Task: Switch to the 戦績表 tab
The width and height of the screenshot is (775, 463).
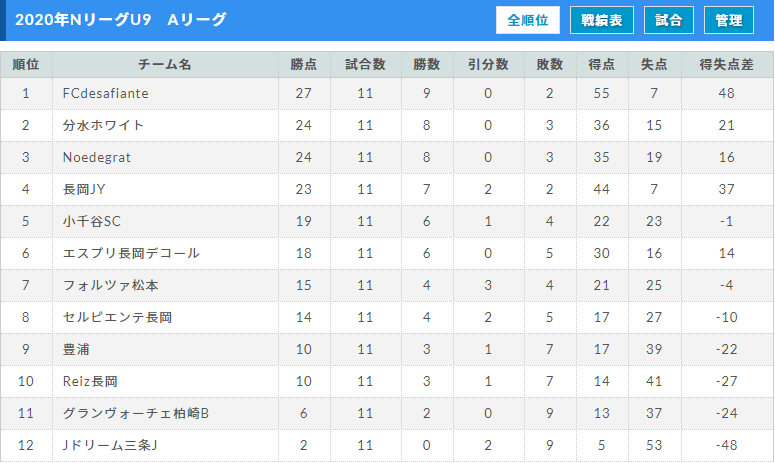Action: [602, 20]
